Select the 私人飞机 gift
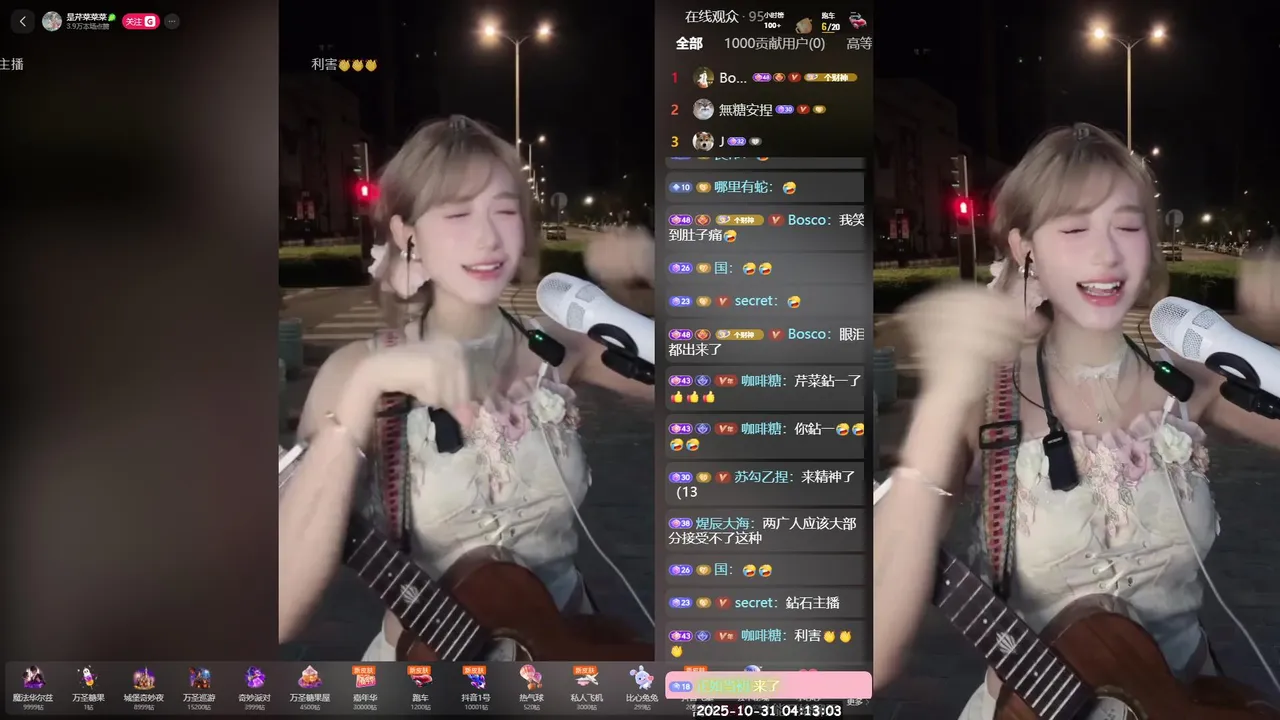 pos(587,688)
